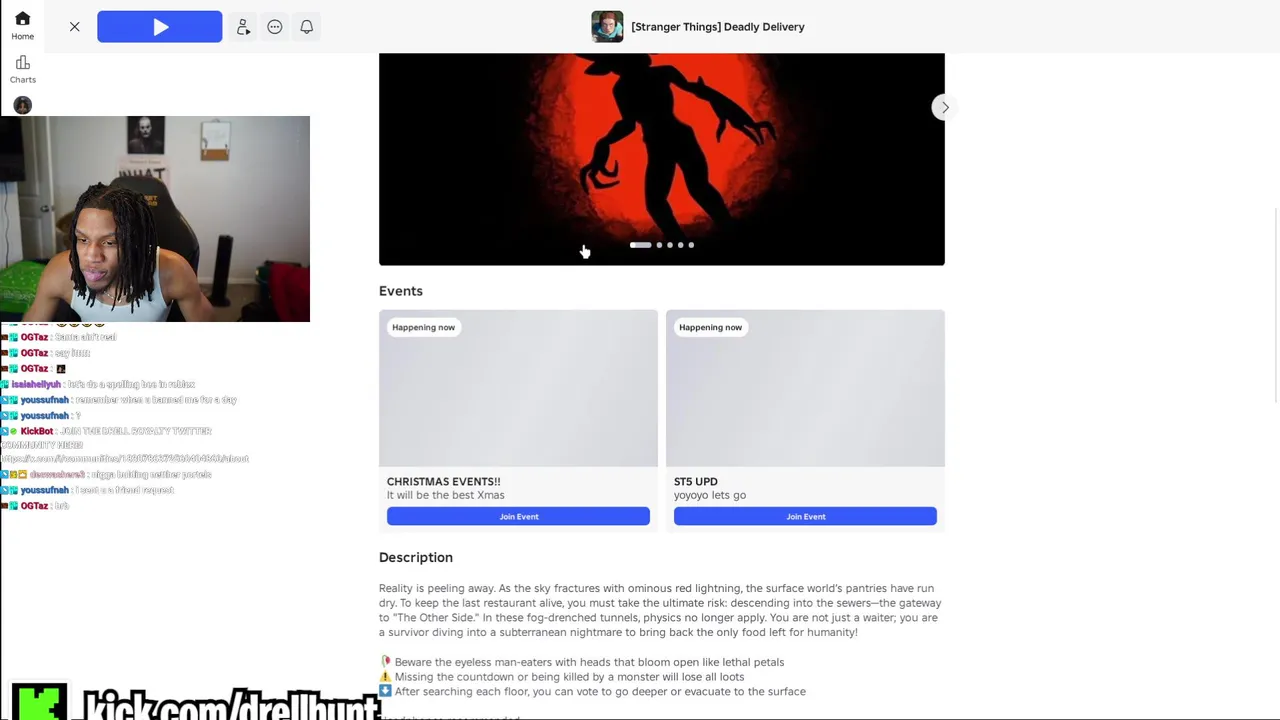1280x720 pixels.
Task: Click the Events section heading
Action: (401, 291)
